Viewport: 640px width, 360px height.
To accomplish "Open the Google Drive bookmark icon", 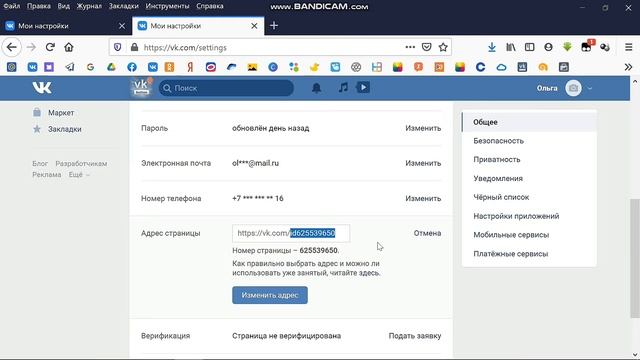I will point(111,67).
